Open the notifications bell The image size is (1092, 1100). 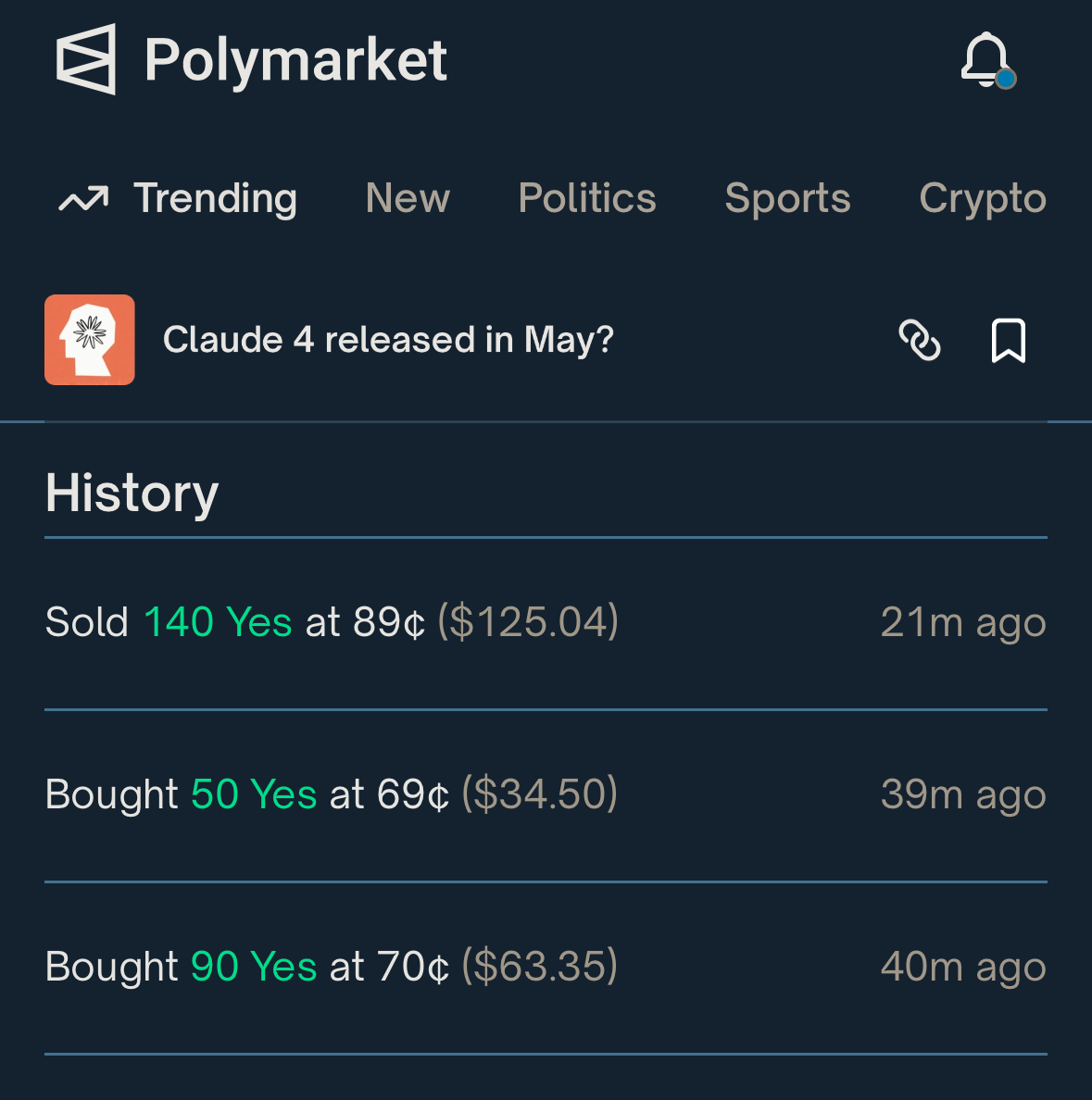tap(987, 60)
